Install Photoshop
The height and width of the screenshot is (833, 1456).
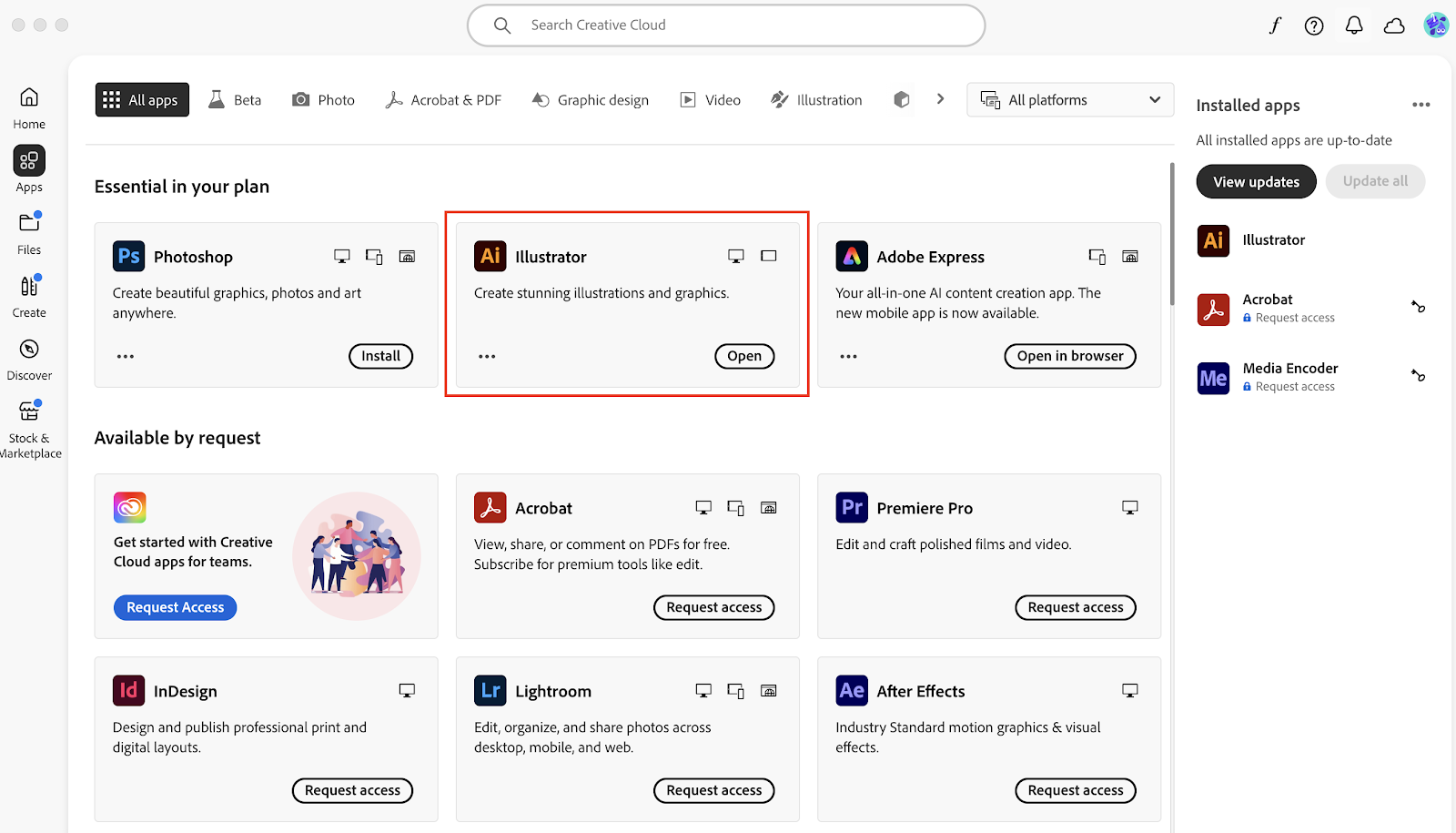tap(380, 356)
